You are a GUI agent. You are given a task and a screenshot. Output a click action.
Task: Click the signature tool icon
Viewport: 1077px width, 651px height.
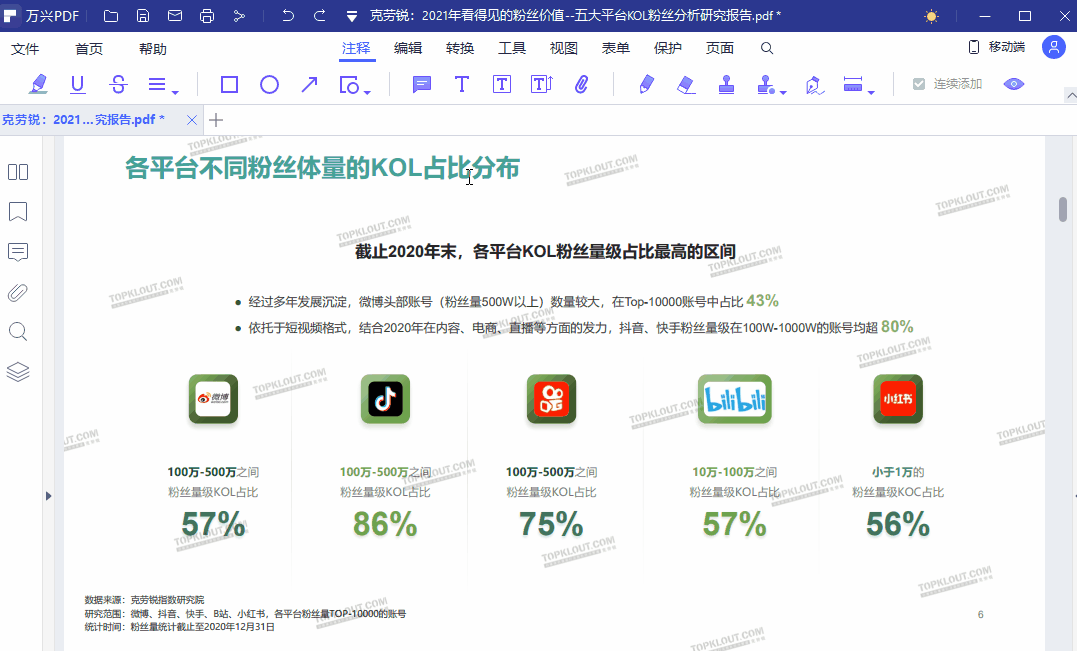(x=815, y=85)
